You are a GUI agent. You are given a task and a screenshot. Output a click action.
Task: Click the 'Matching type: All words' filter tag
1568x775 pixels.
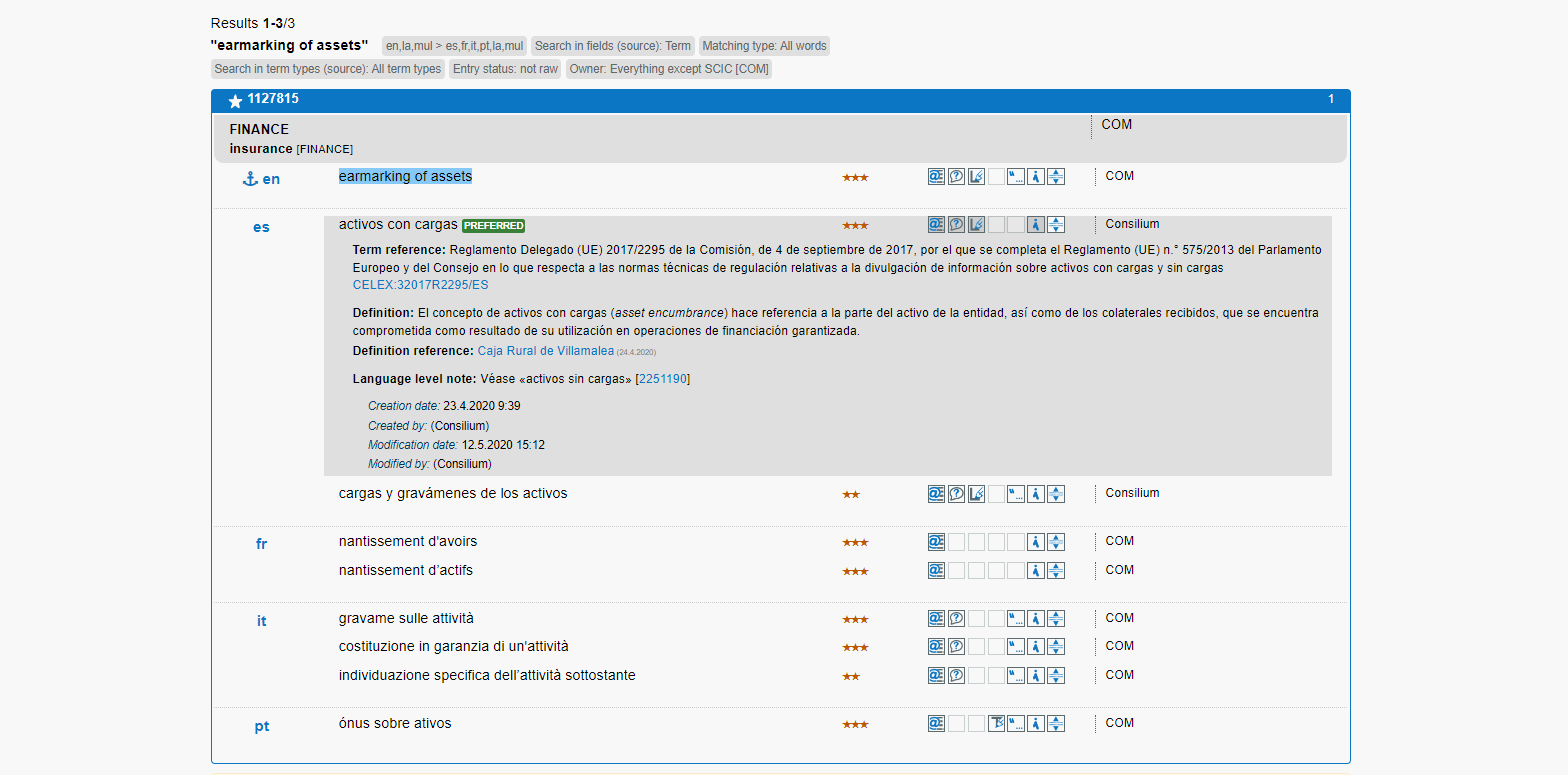(x=764, y=46)
